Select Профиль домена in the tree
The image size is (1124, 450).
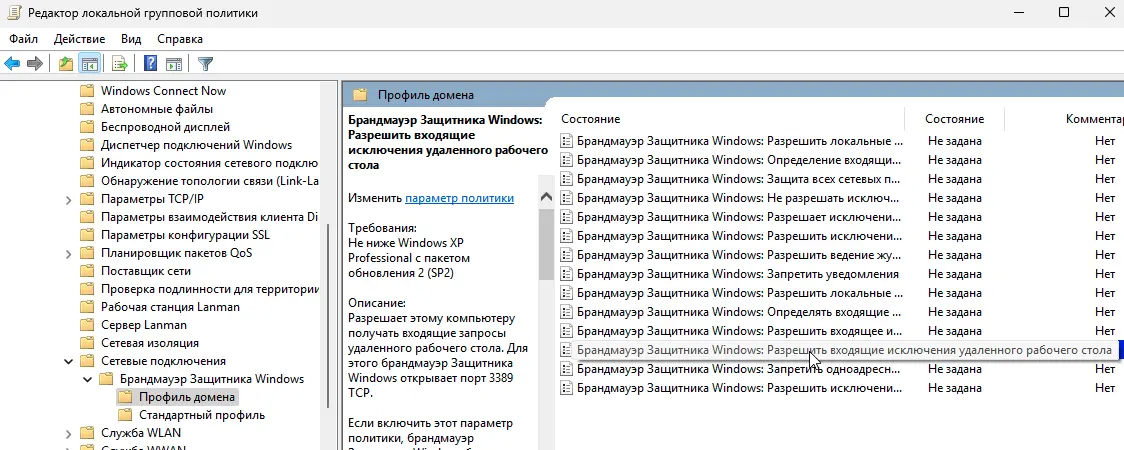click(x=186, y=397)
